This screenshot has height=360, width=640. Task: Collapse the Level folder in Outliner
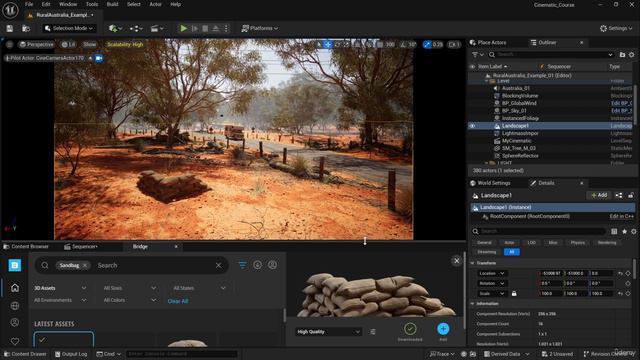click(486, 81)
